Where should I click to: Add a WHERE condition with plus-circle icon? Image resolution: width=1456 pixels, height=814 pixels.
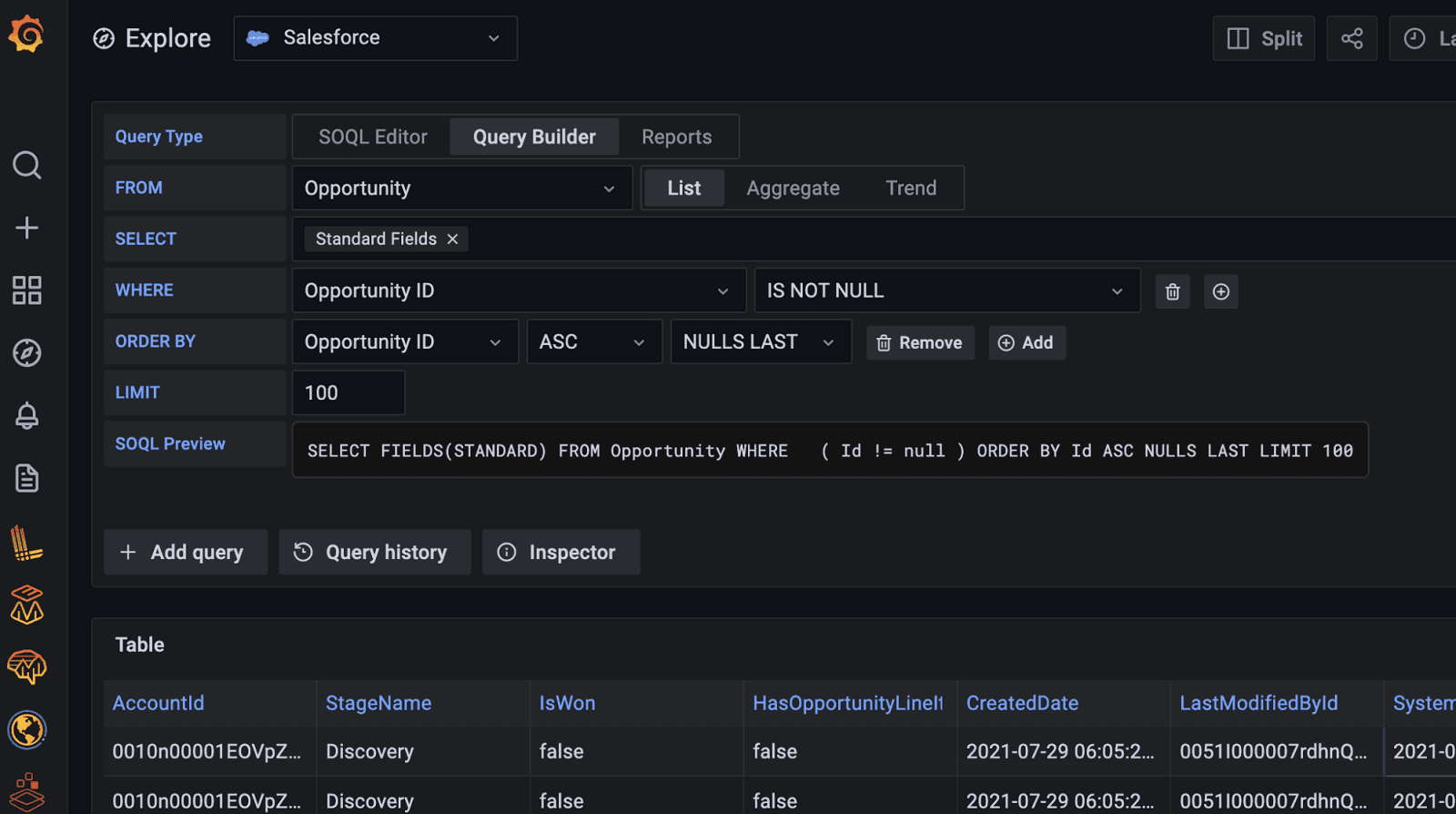tap(1221, 291)
